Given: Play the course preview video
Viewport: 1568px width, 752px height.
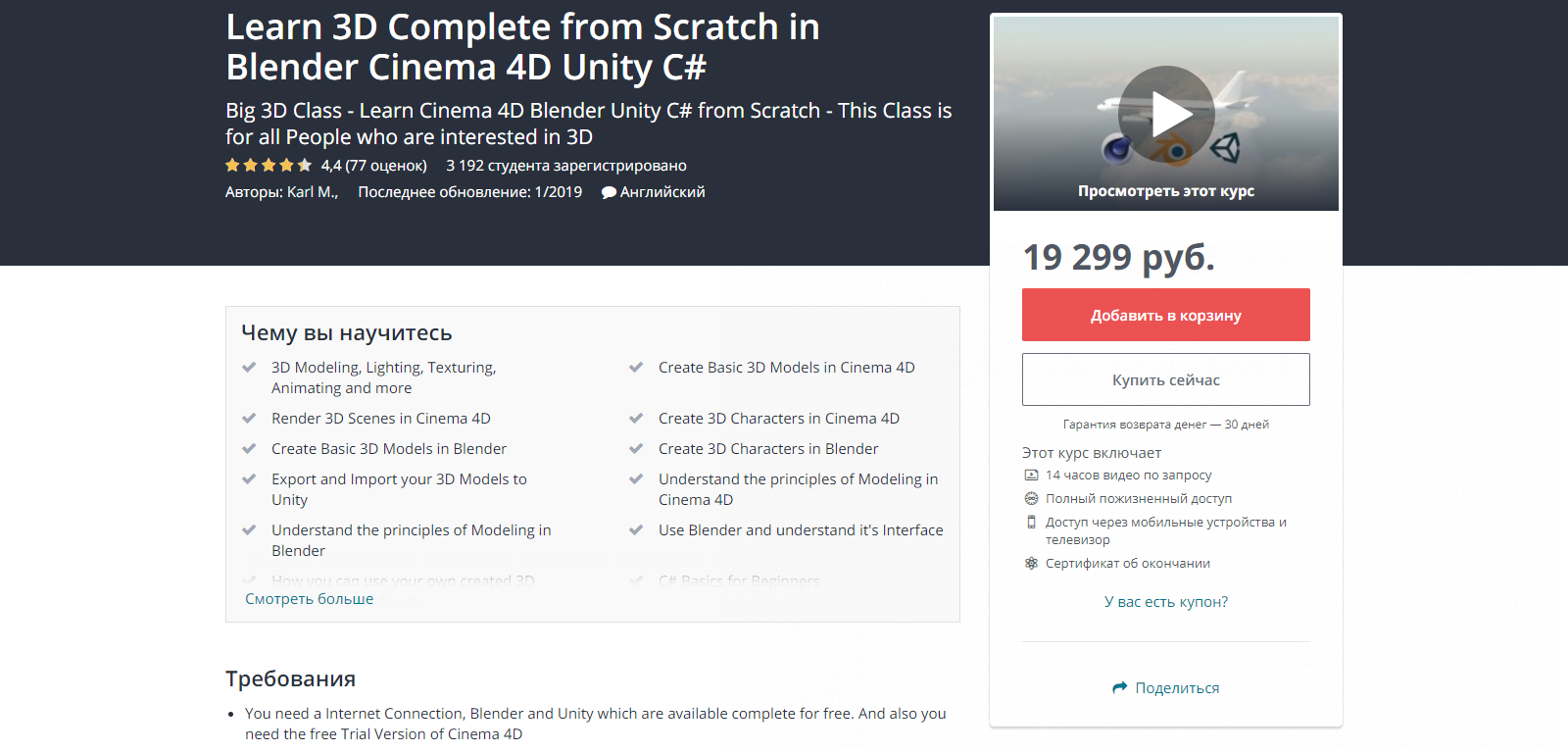Looking at the screenshot, I should coord(1166,114).
